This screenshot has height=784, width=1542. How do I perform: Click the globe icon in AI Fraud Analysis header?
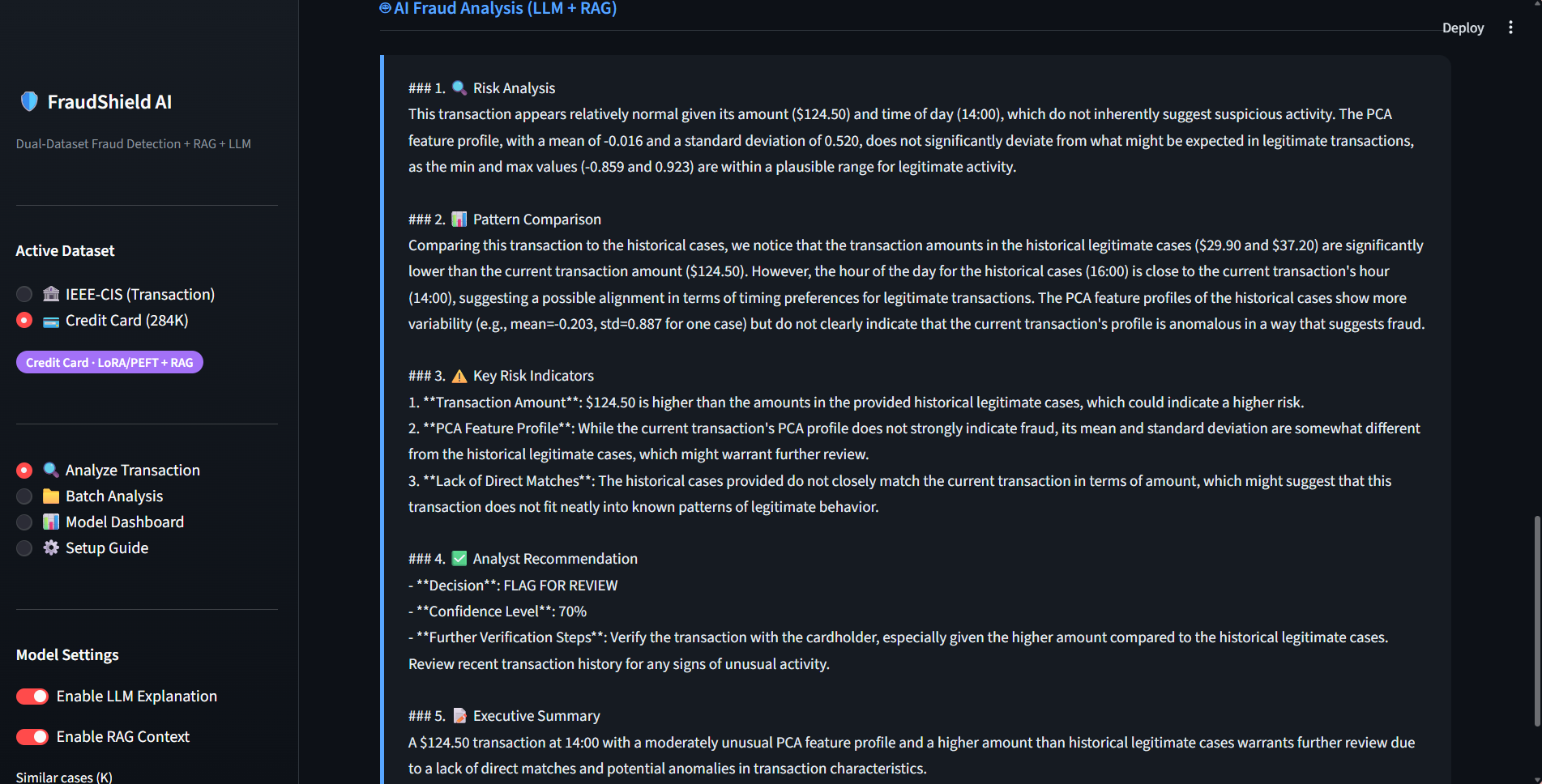point(384,8)
